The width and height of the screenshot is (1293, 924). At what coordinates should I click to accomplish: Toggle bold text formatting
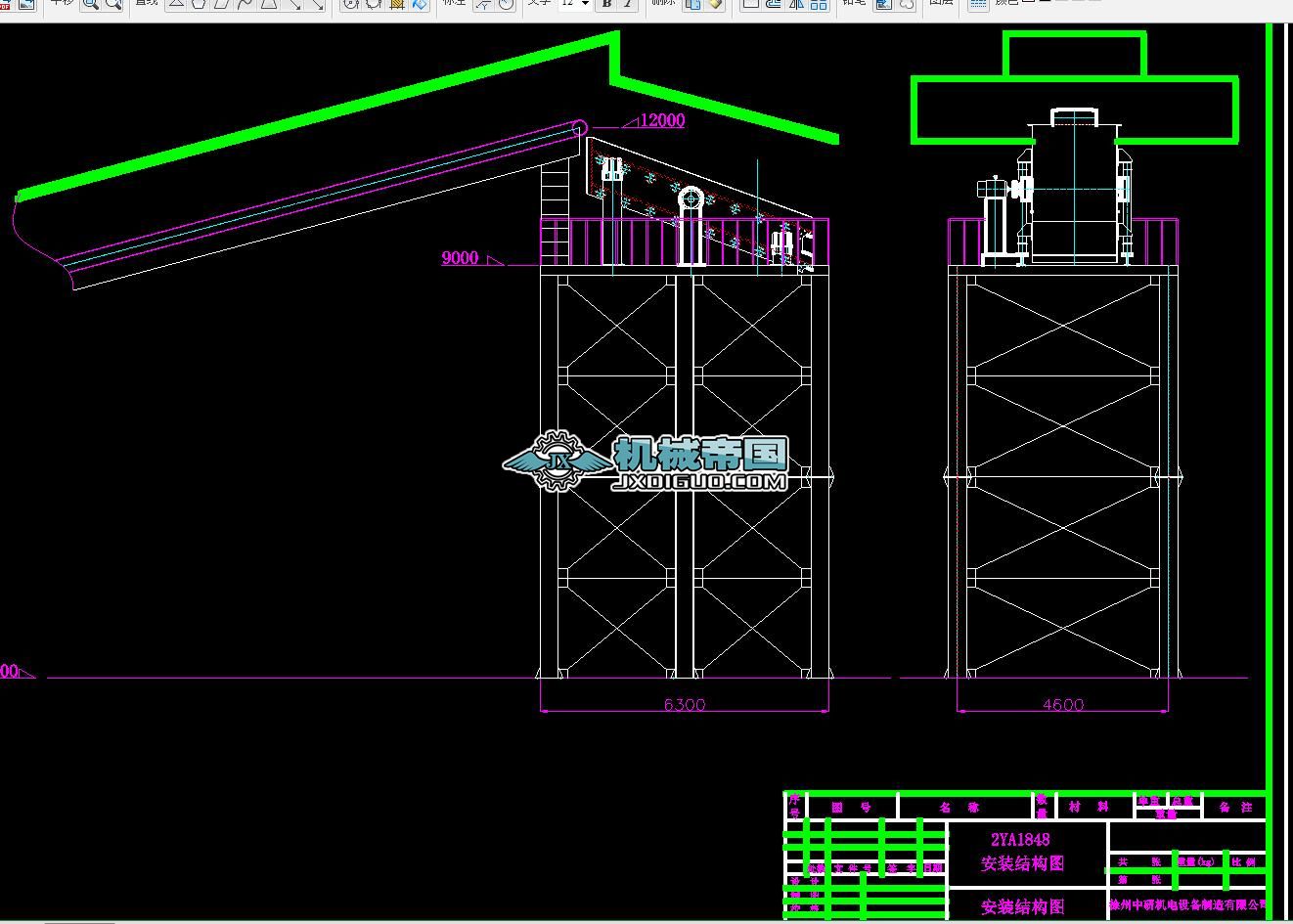606,4
